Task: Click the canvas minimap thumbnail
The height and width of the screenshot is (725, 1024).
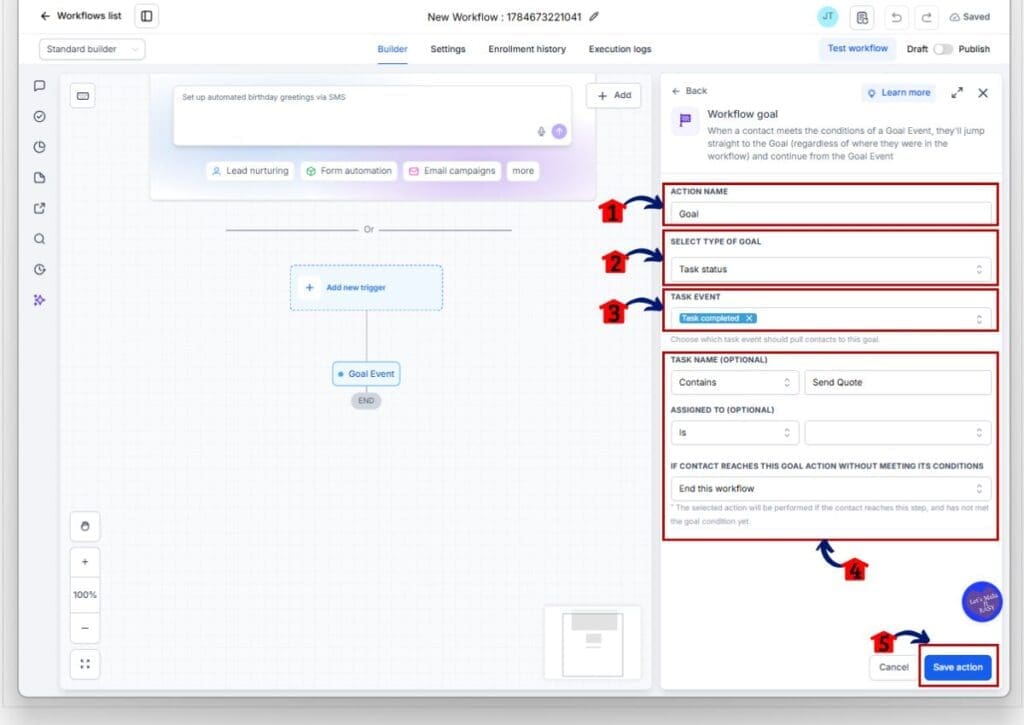Action: pyautogui.click(x=593, y=643)
